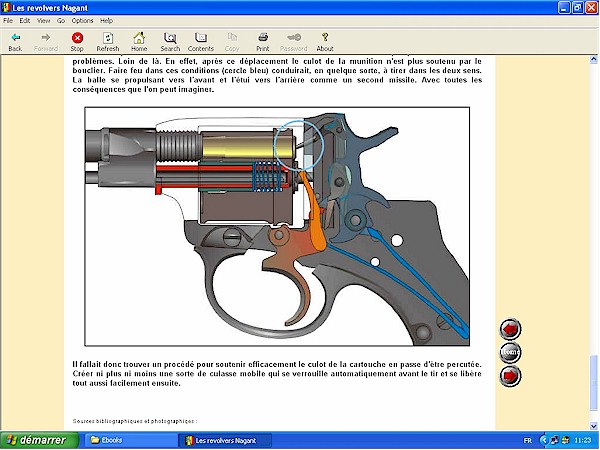Print the current page
The image size is (600, 450).
262,42
